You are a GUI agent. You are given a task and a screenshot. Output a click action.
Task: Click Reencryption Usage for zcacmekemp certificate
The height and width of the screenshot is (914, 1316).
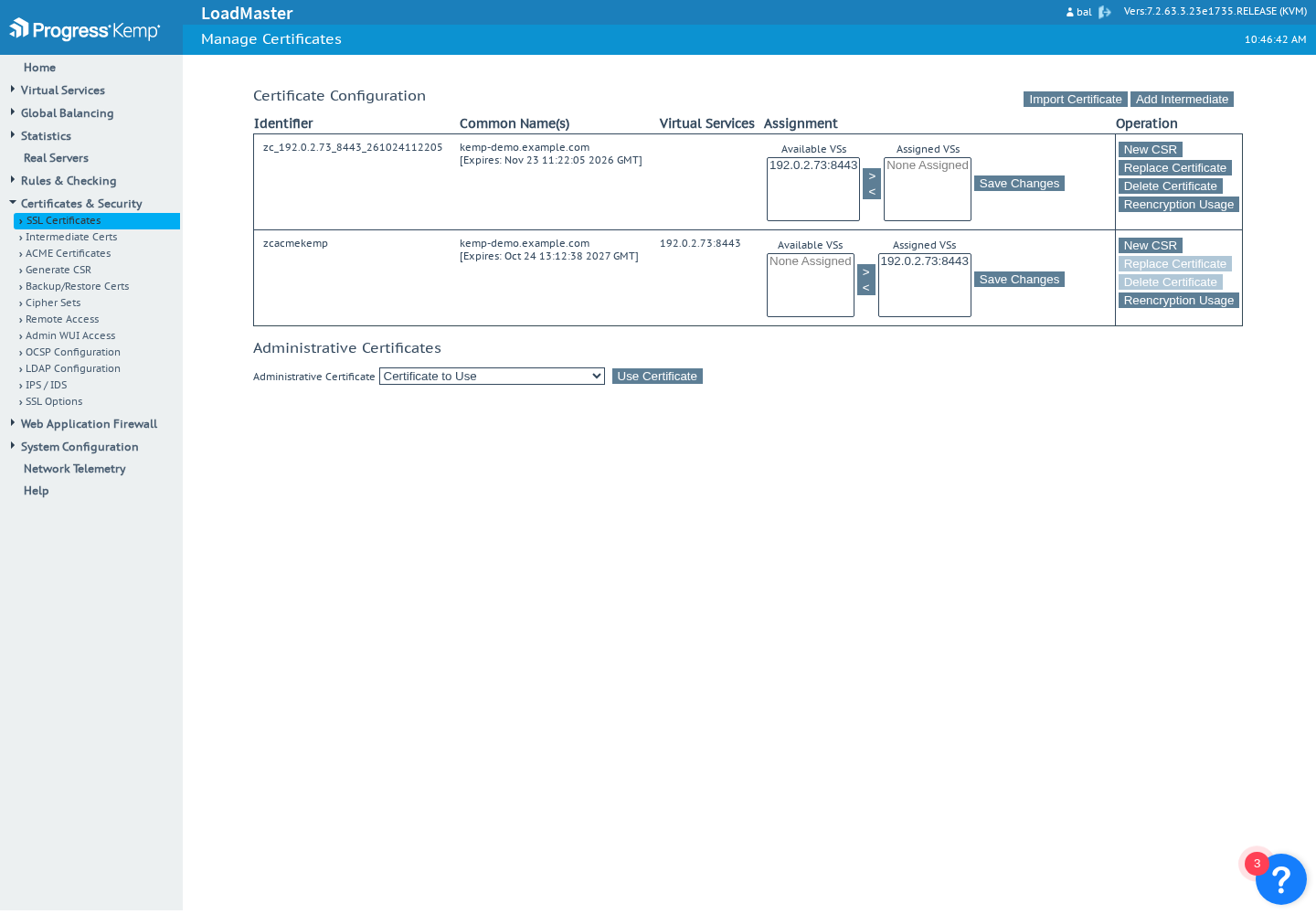pos(1179,301)
